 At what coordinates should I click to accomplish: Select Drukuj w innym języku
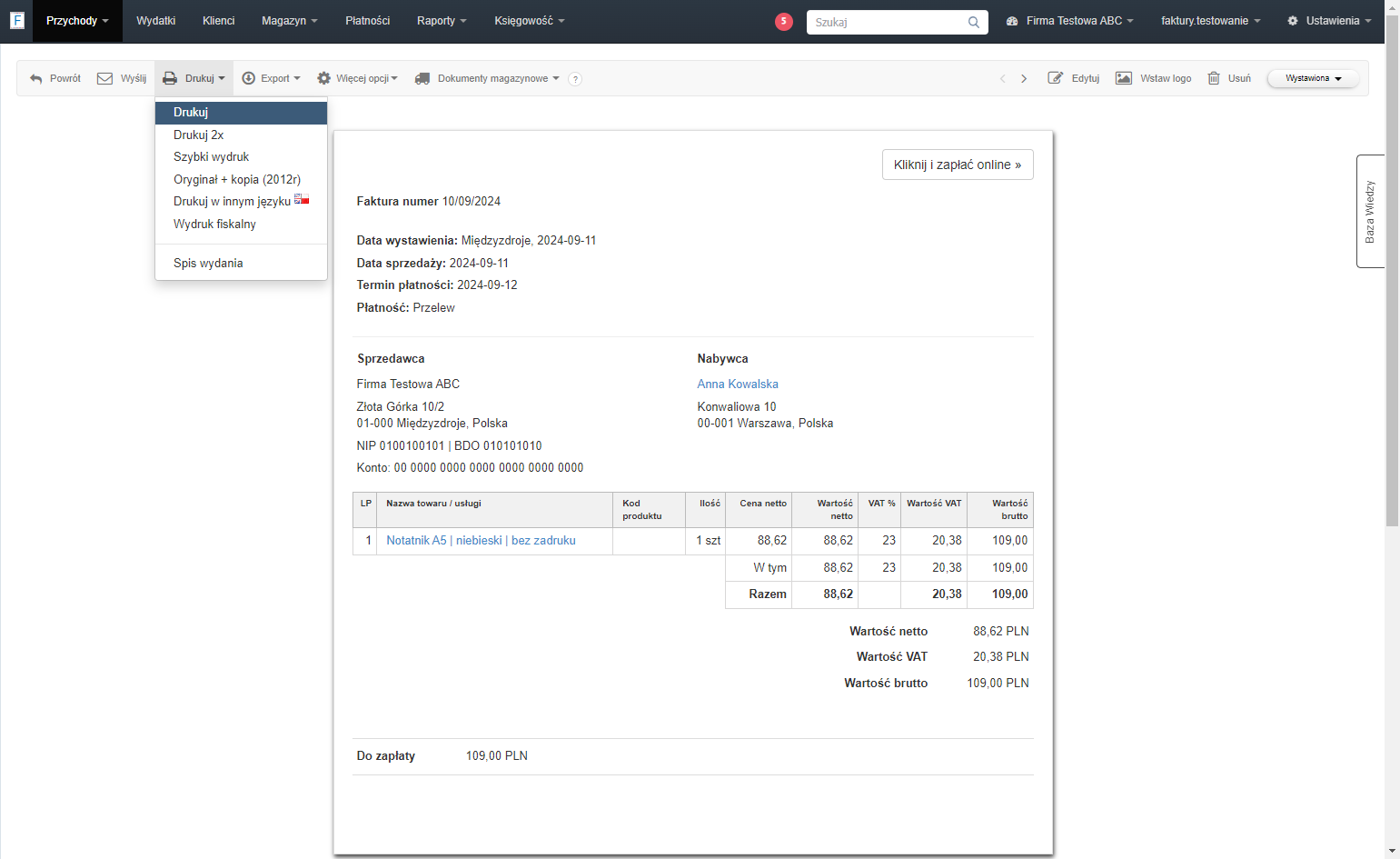pyautogui.click(x=241, y=202)
